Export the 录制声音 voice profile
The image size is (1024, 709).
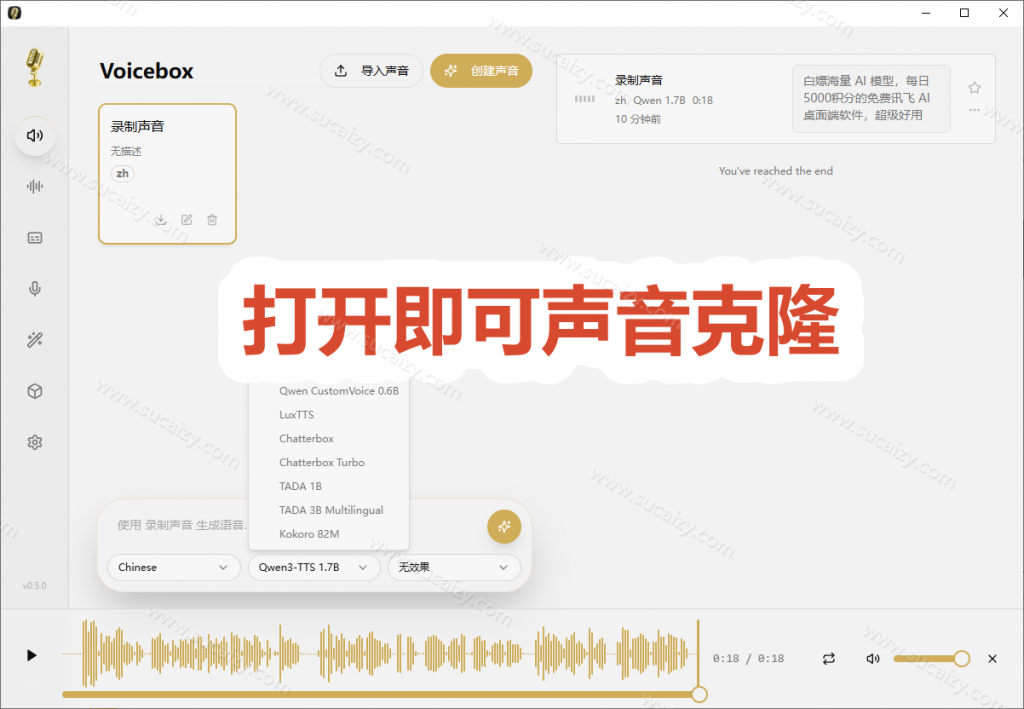[161, 219]
